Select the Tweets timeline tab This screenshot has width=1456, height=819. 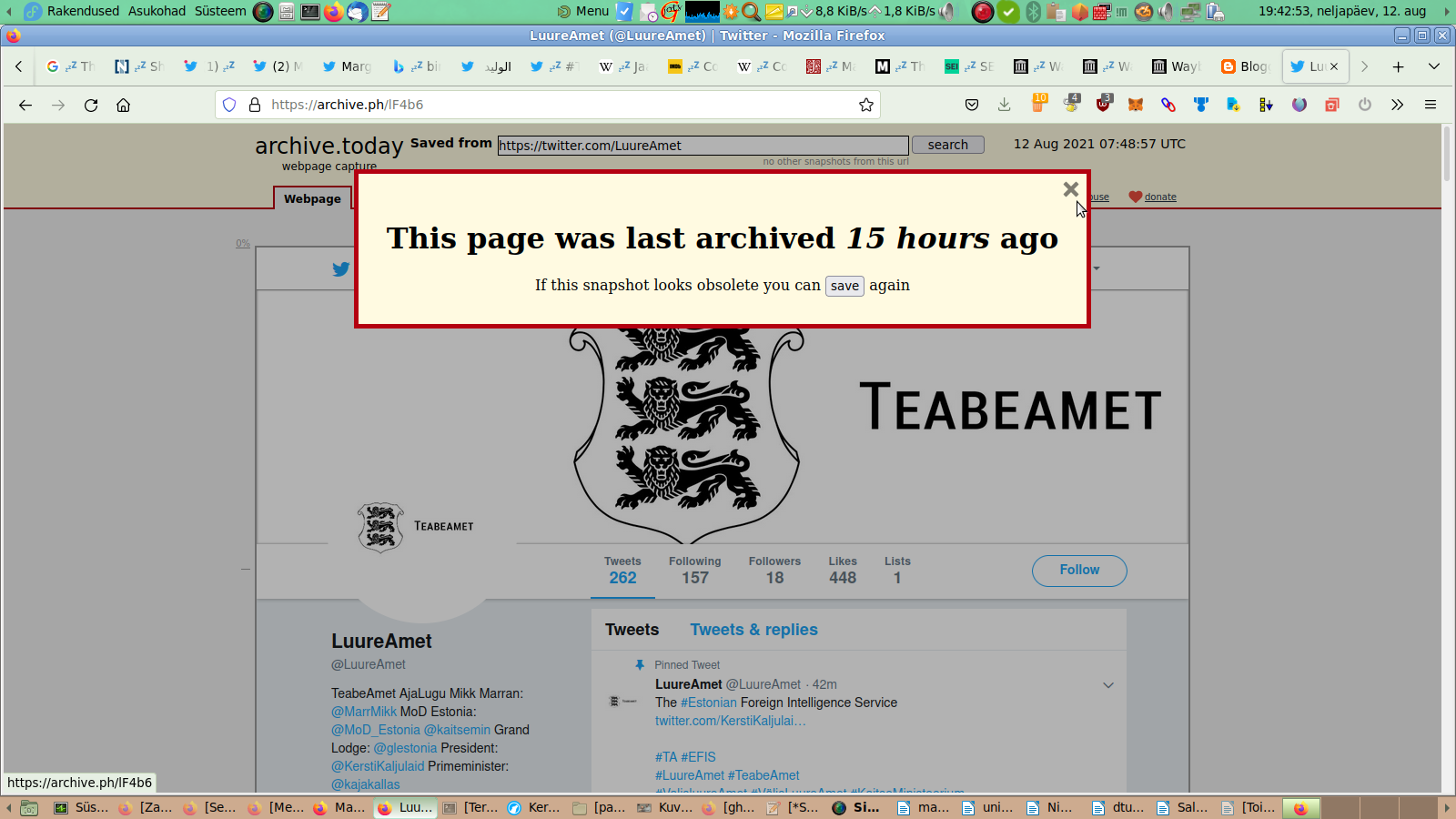click(632, 630)
